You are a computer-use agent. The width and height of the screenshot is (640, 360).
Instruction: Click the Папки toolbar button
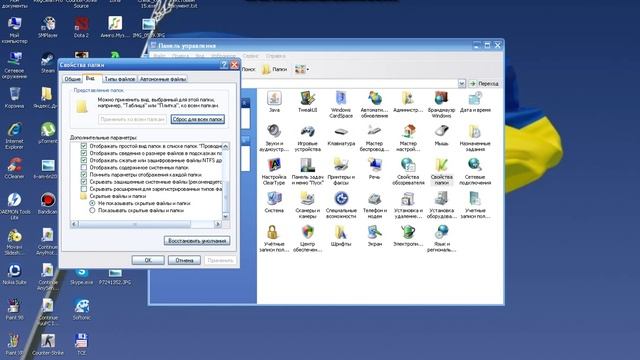[274, 69]
